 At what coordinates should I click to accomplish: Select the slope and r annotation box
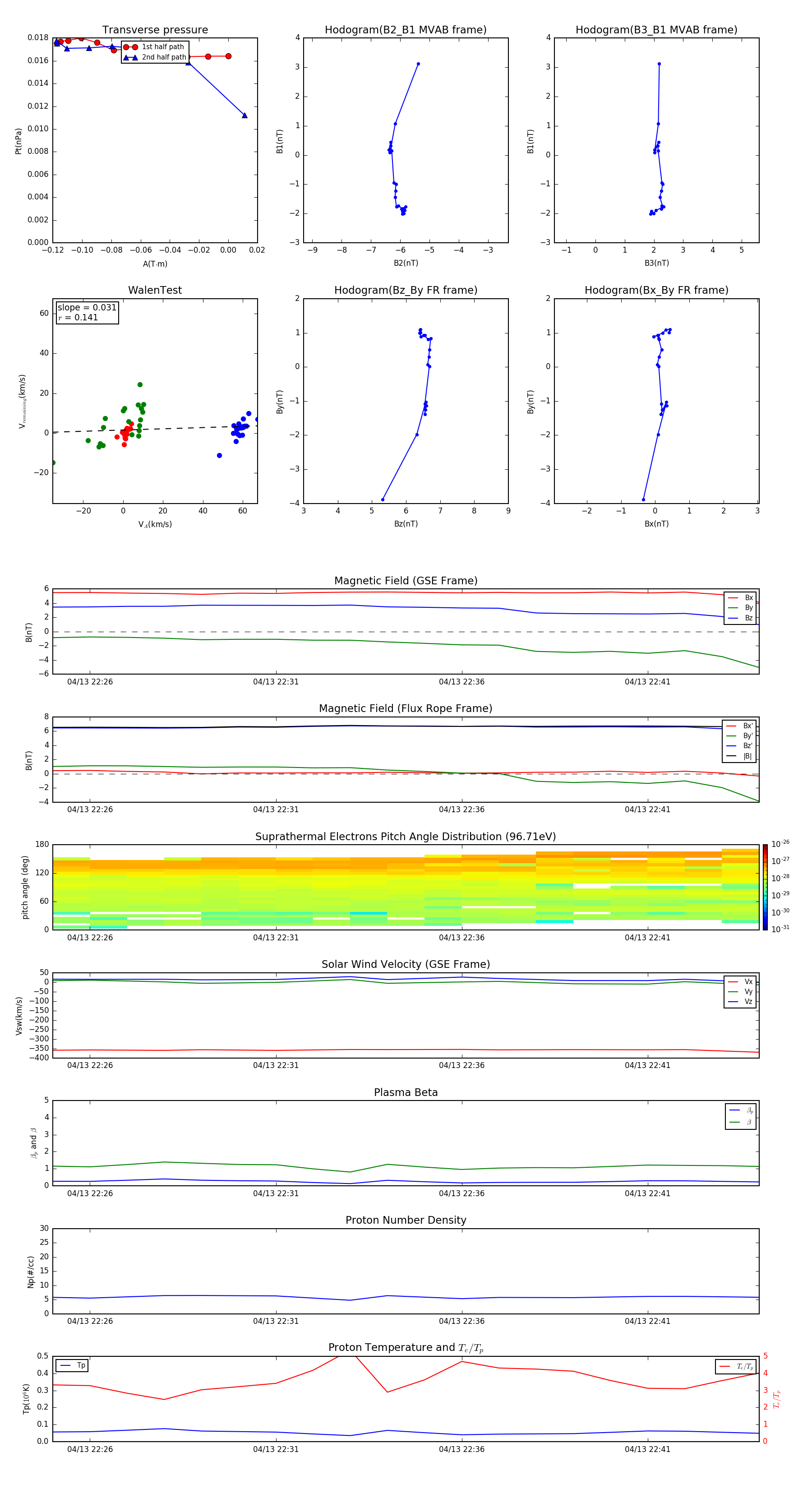[x=87, y=313]
